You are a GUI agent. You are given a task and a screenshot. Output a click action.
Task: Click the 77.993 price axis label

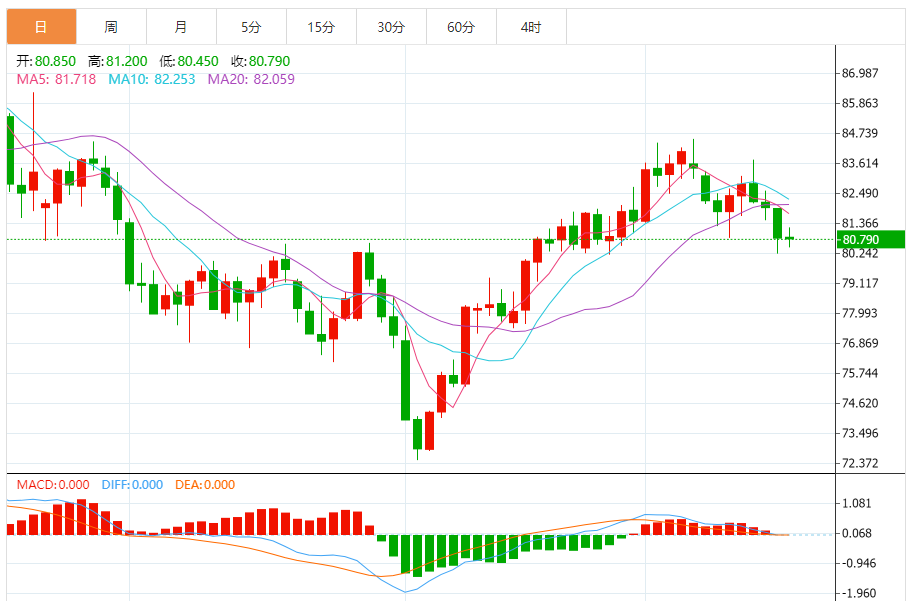[x=860, y=313]
